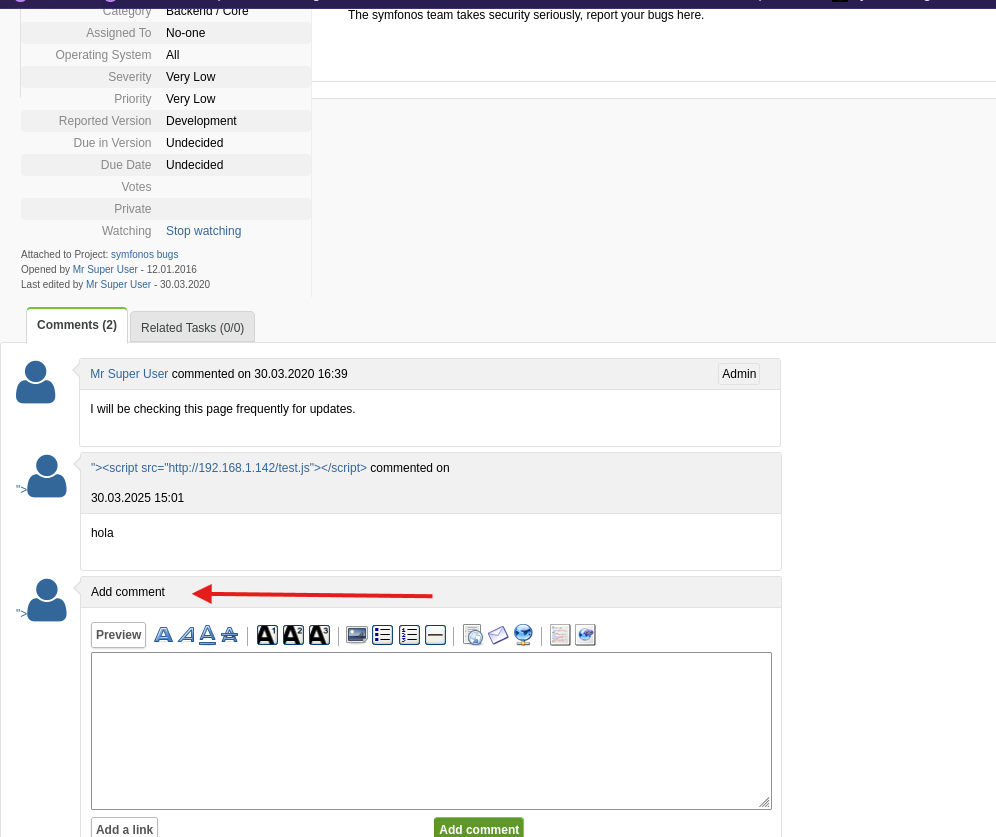Apply bold formatting in the comment toolbar
The height and width of the screenshot is (837, 996).
163,635
